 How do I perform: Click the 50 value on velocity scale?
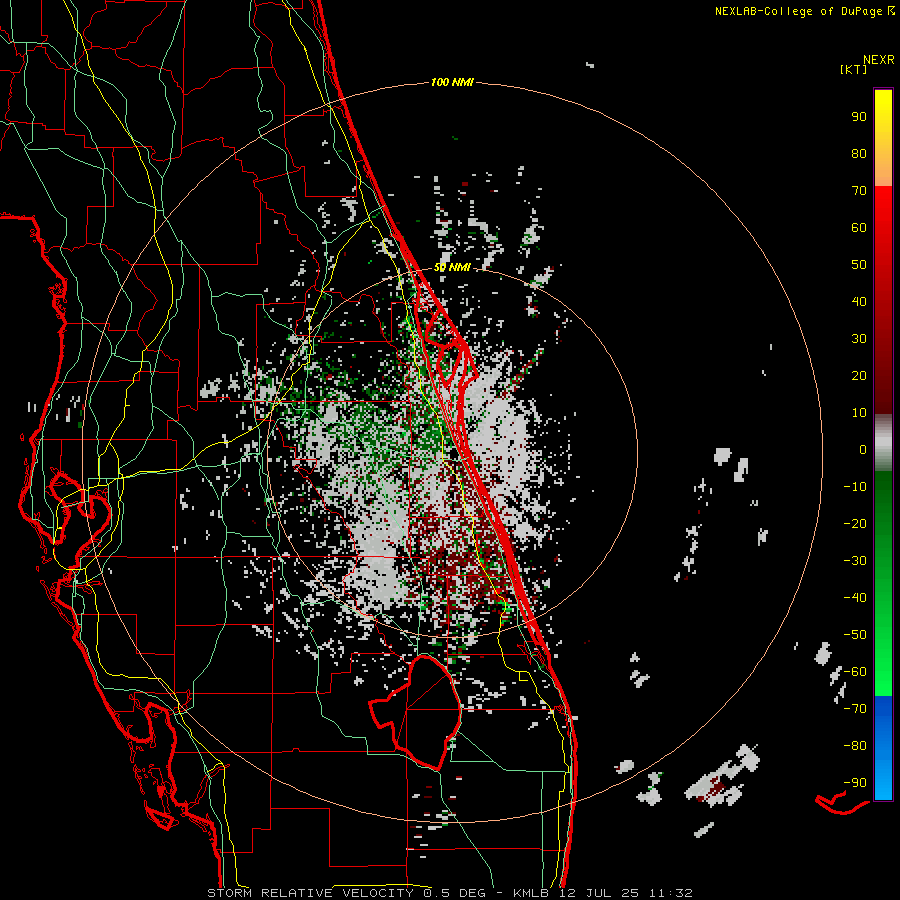pos(859,265)
